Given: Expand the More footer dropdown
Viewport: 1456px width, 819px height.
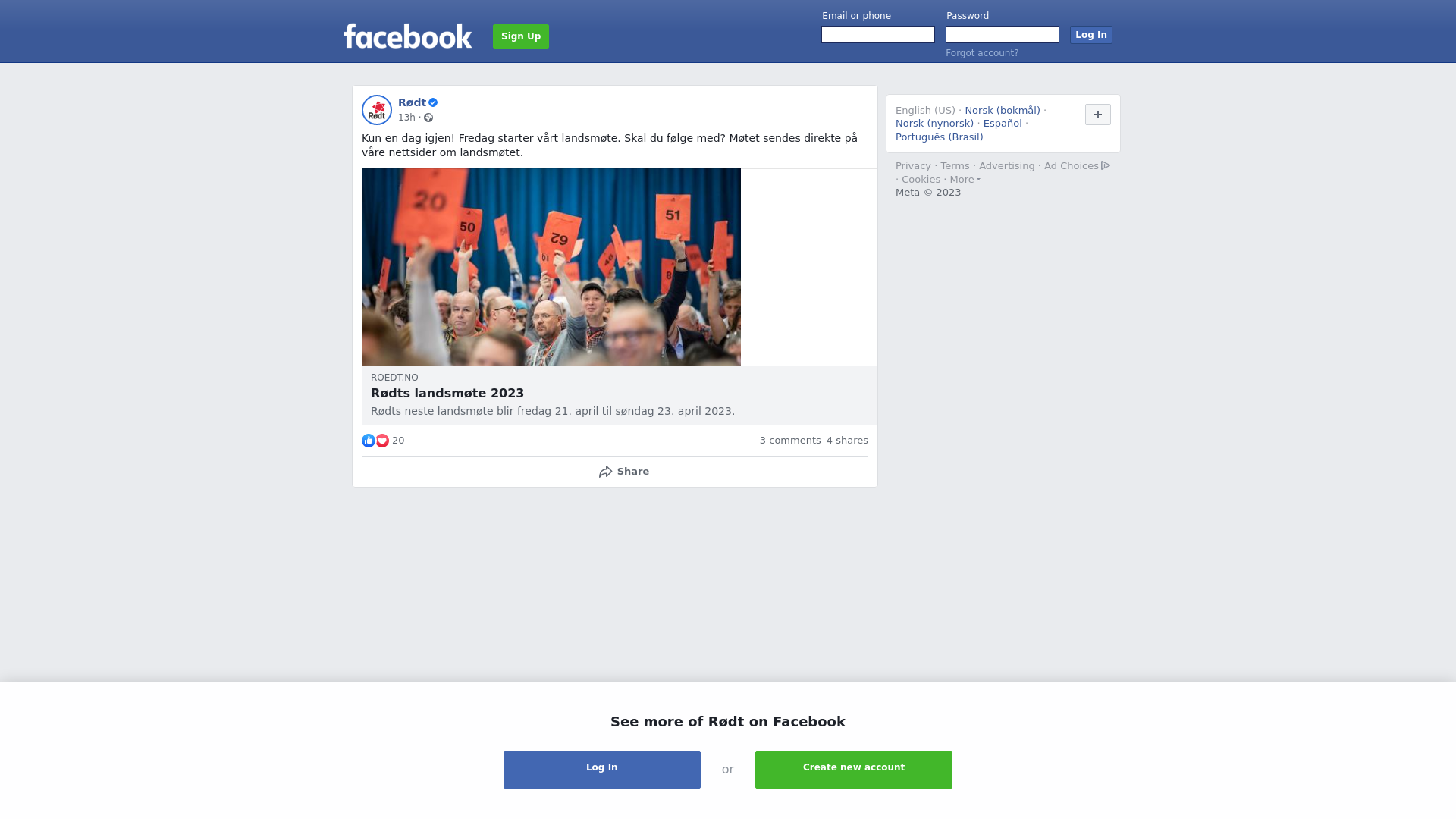Looking at the screenshot, I should pos(965,180).
